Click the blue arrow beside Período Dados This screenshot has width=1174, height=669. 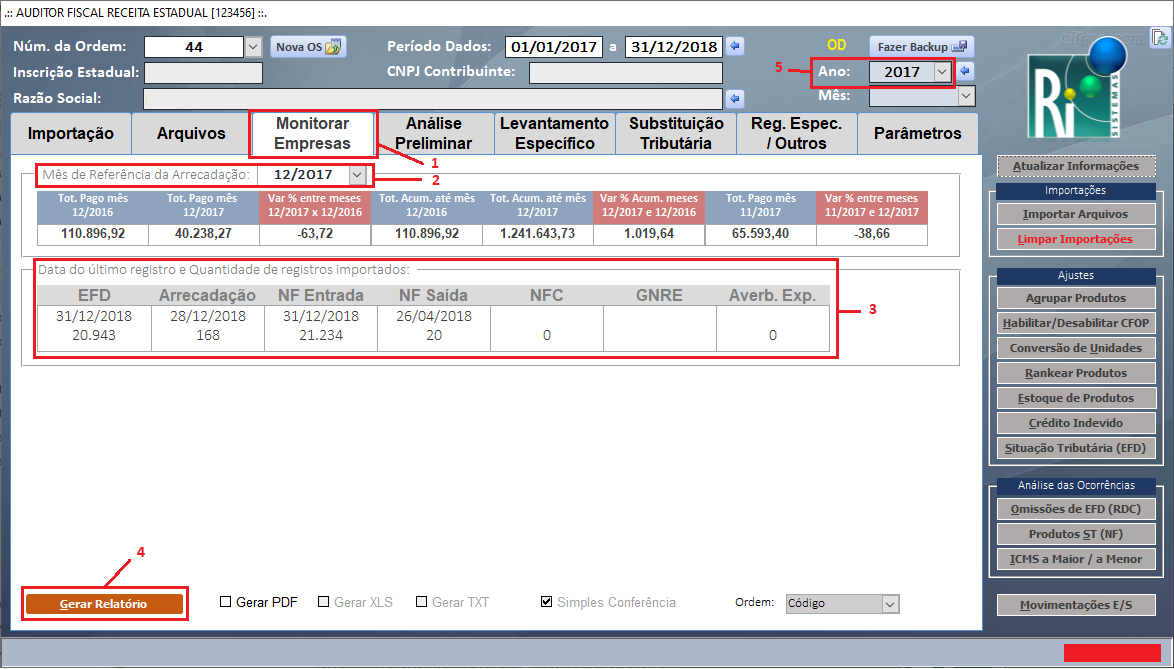tap(735, 46)
